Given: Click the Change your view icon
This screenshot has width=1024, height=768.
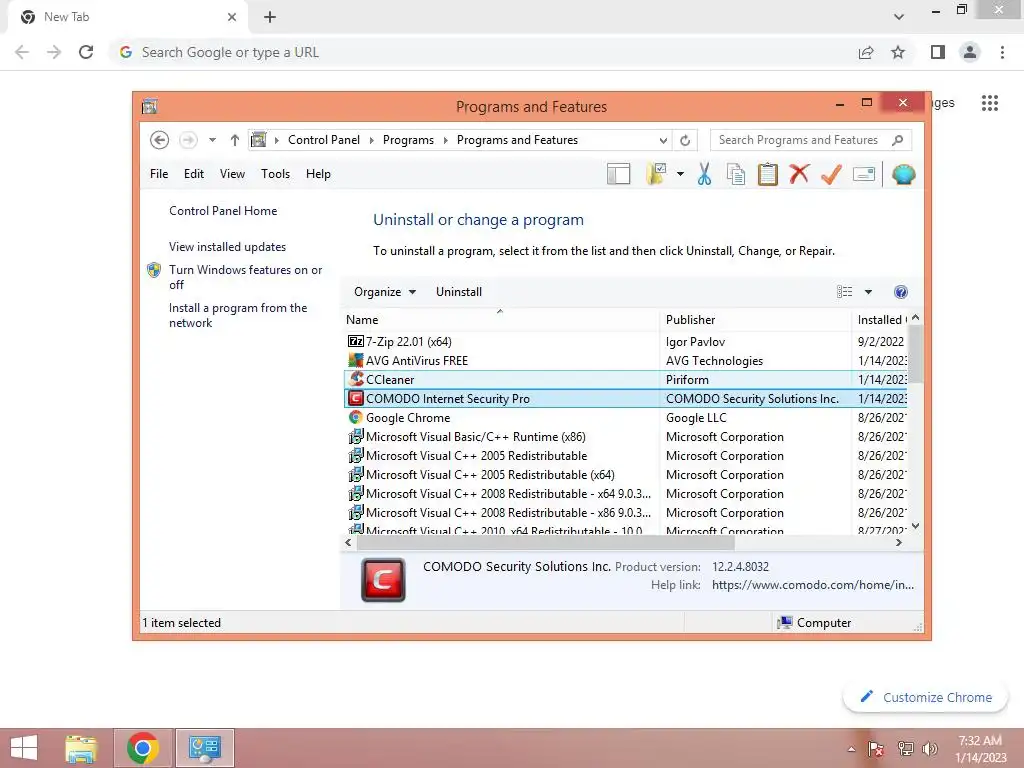Looking at the screenshot, I should pos(844,292).
